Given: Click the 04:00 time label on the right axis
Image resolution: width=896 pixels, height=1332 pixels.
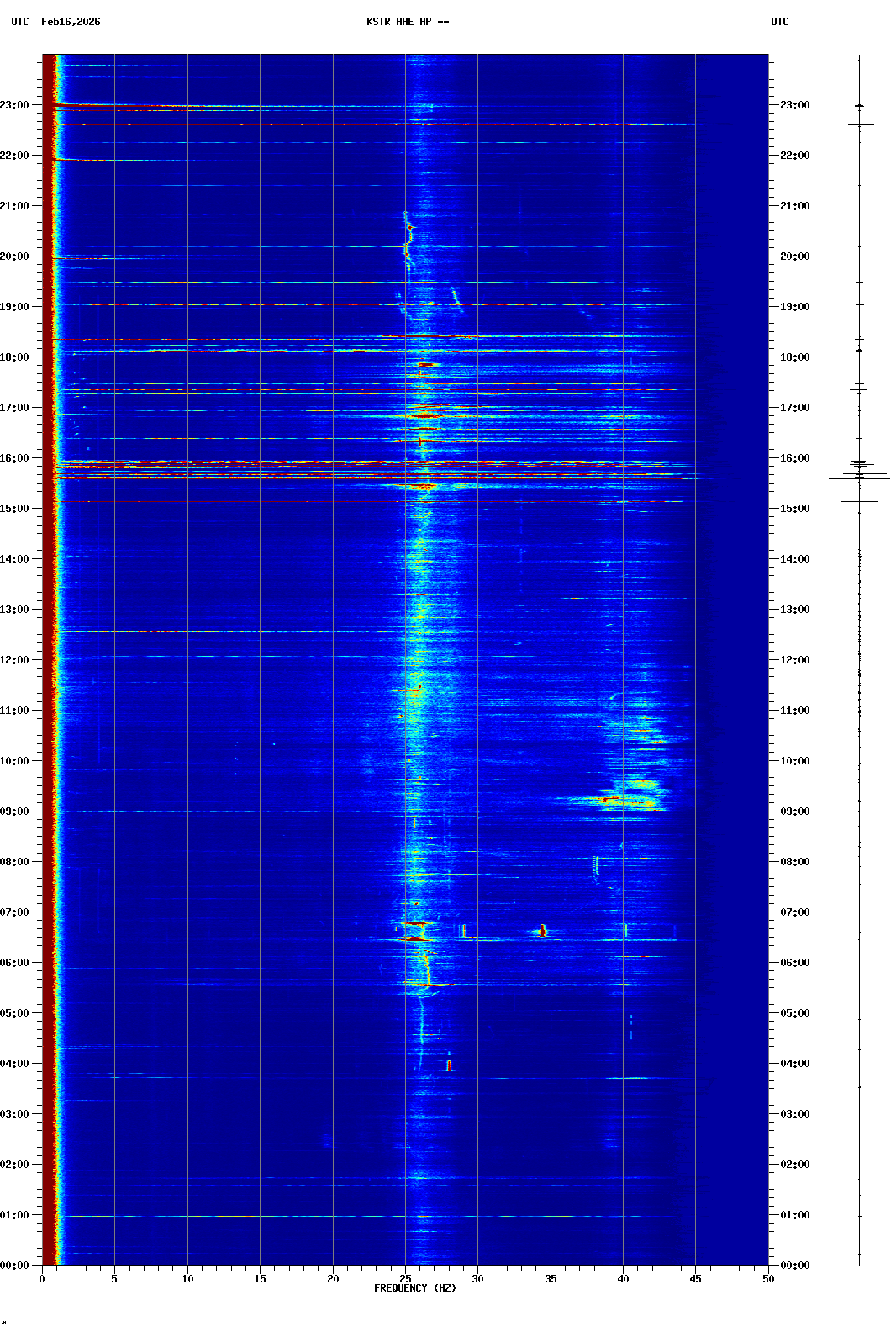Looking at the screenshot, I should tap(794, 1064).
